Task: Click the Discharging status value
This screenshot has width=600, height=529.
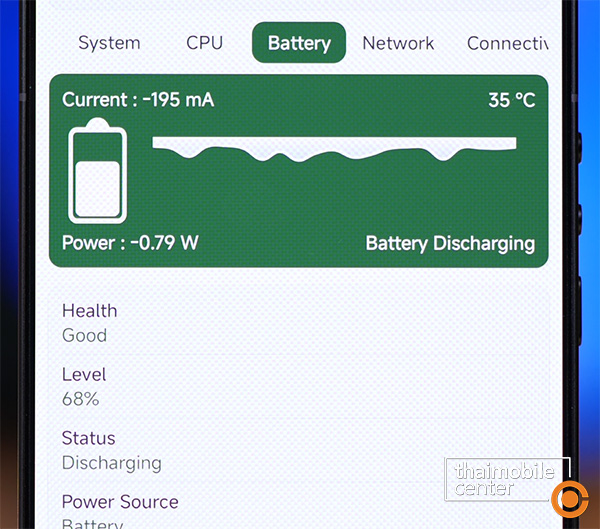Action: (x=112, y=463)
